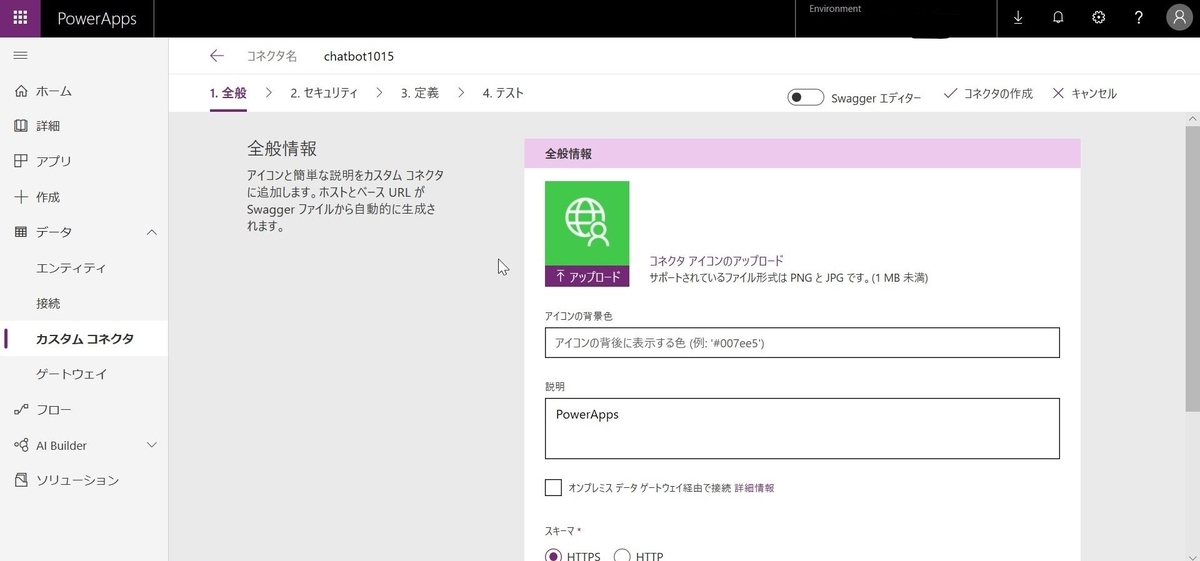Click the vertical scrollbar on the right
The width and height of the screenshot is (1200, 561).
[x=1192, y=268]
